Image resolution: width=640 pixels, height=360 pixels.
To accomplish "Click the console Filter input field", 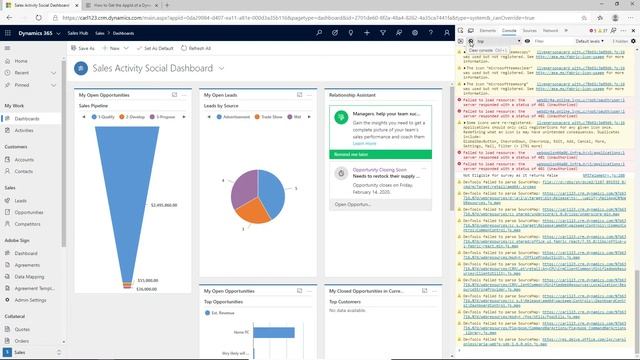I will pos(552,41).
